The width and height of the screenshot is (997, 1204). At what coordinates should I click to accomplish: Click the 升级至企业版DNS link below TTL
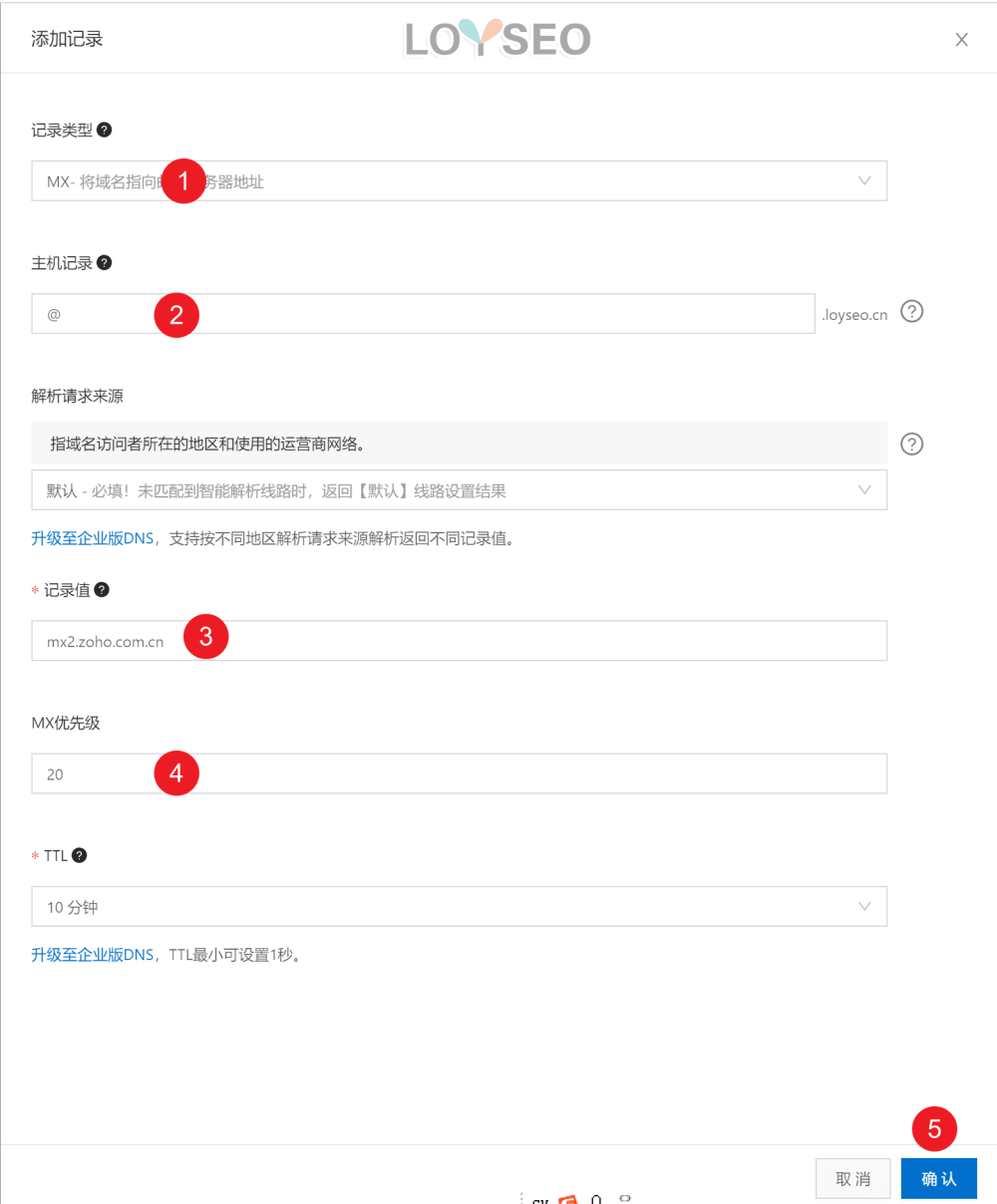click(92, 953)
